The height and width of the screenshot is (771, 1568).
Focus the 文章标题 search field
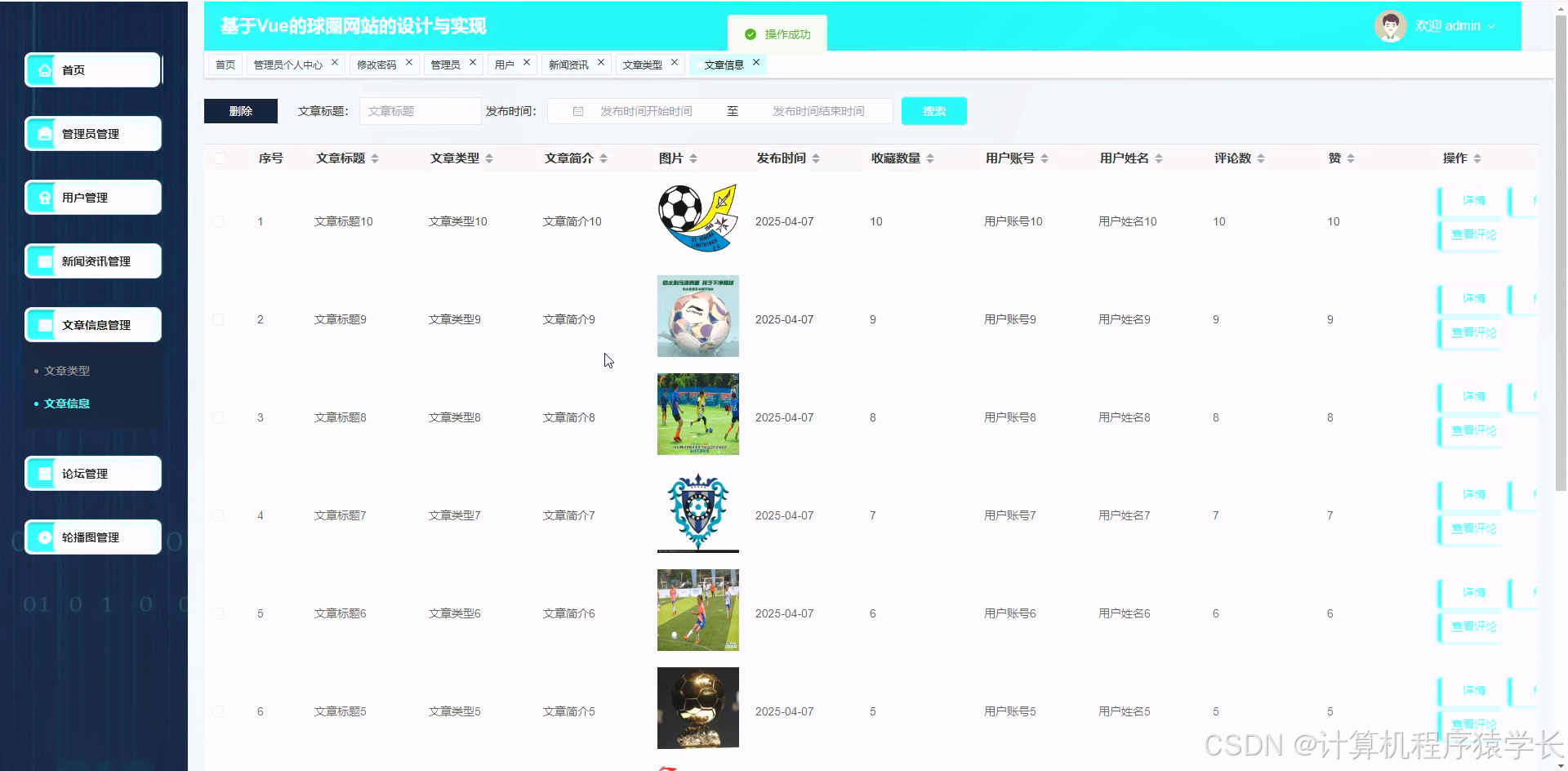[421, 111]
